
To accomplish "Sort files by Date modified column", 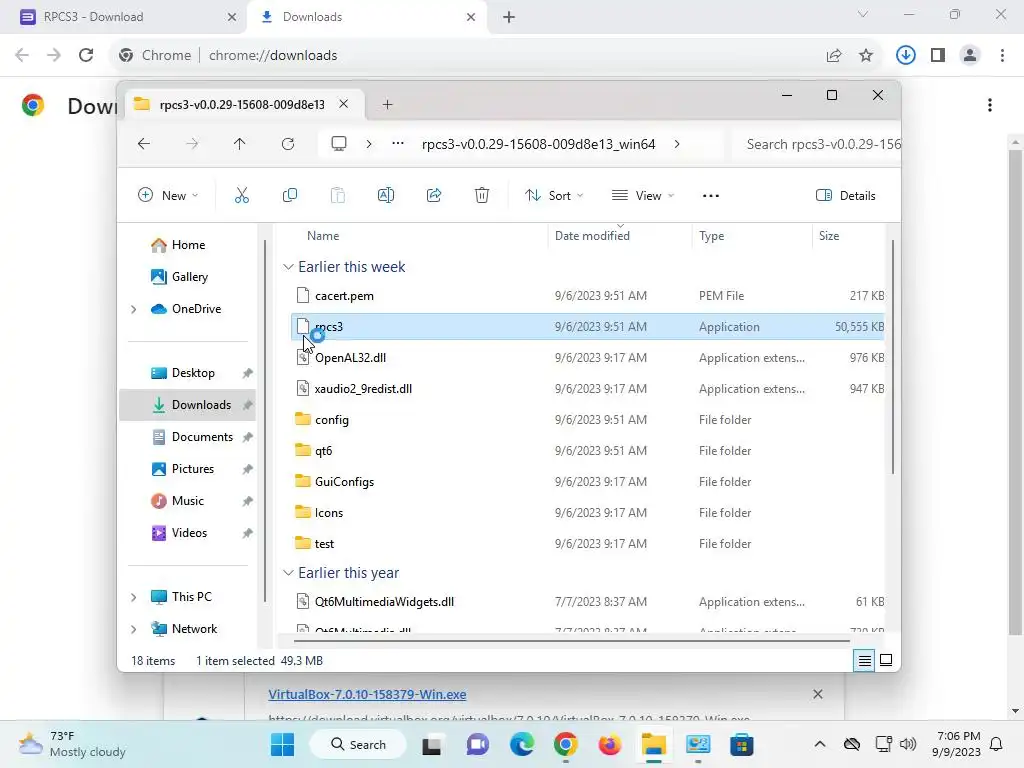I will tap(592, 236).
